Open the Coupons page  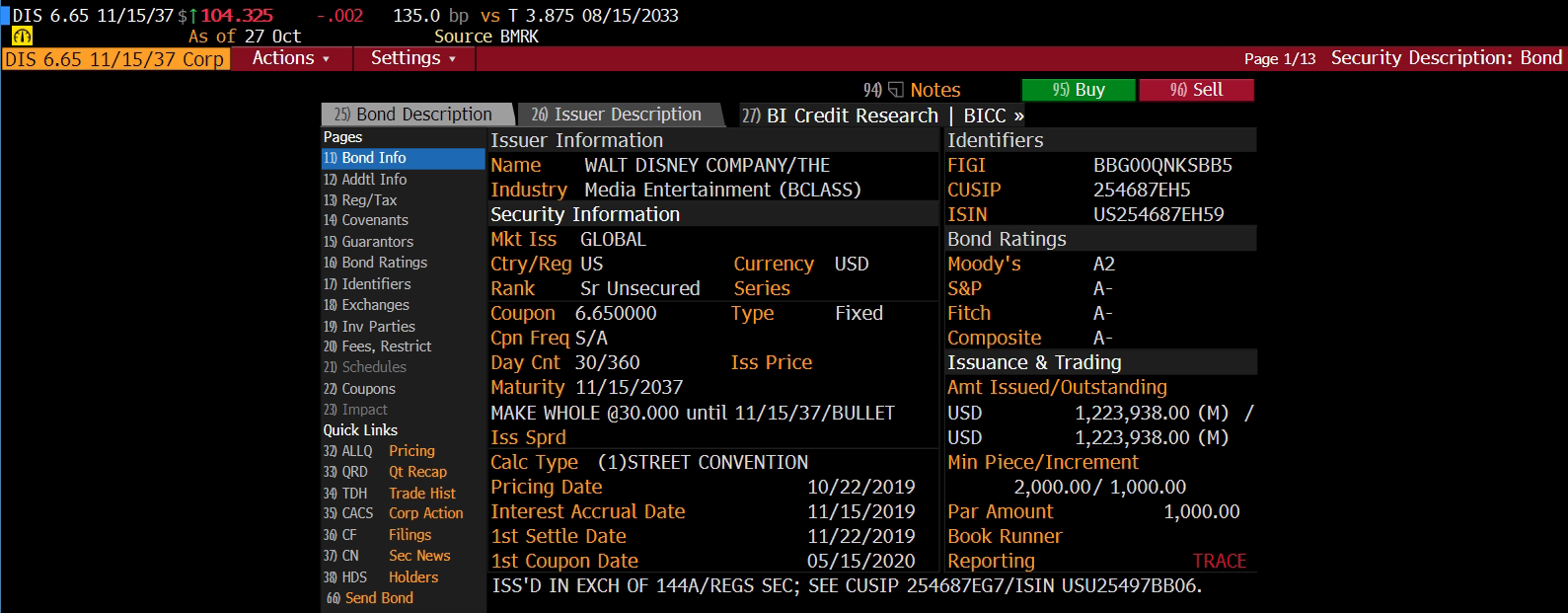(359, 389)
